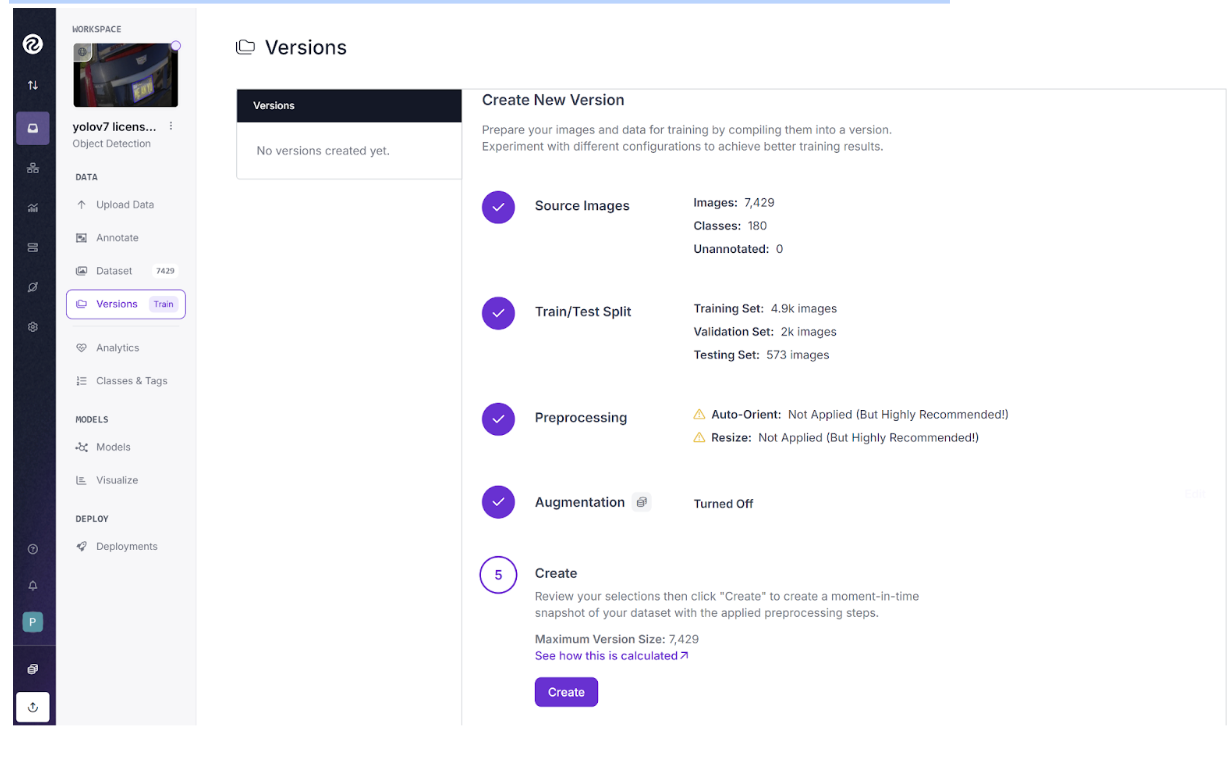Click the folder icon next to Versions heading
The height and width of the screenshot is (760, 1232).
(245, 47)
